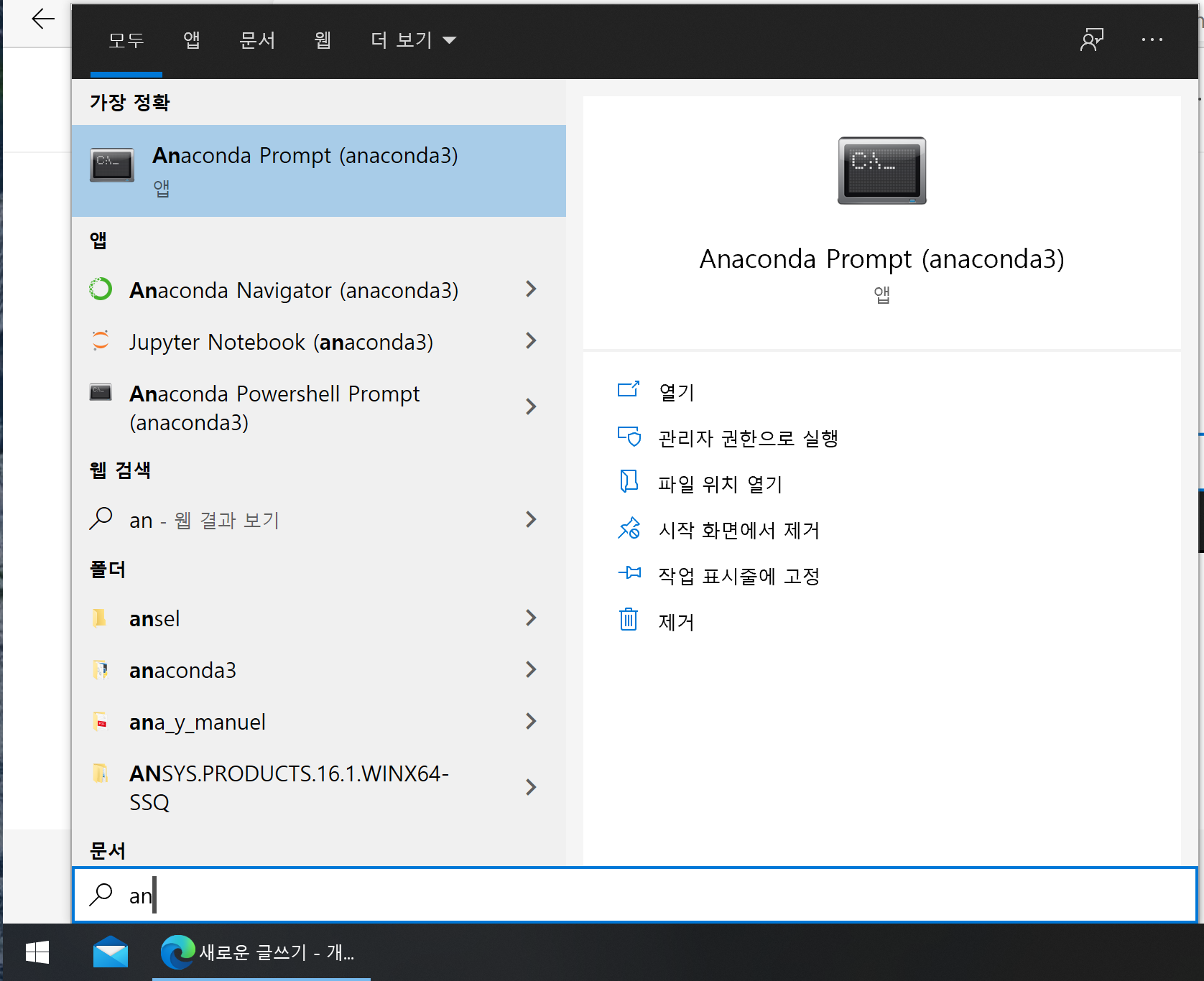Expand Anaconda Powershell Prompt chevron
This screenshot has height=981, width=1204.
click(531, 406)
